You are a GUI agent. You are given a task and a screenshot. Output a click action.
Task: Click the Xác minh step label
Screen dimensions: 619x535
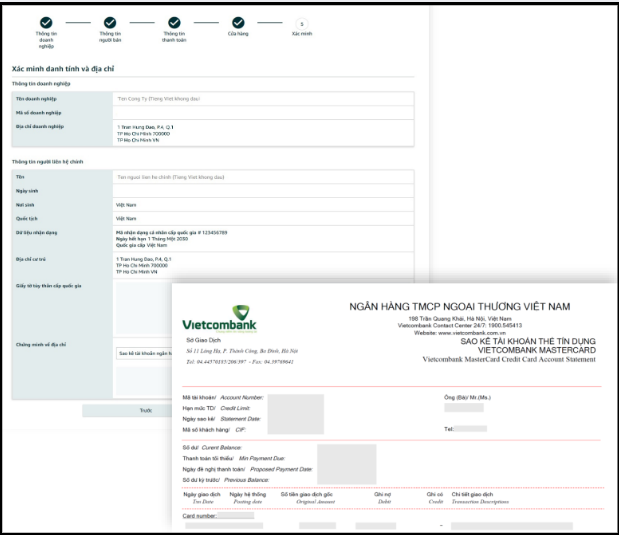(x=302, y=34)
